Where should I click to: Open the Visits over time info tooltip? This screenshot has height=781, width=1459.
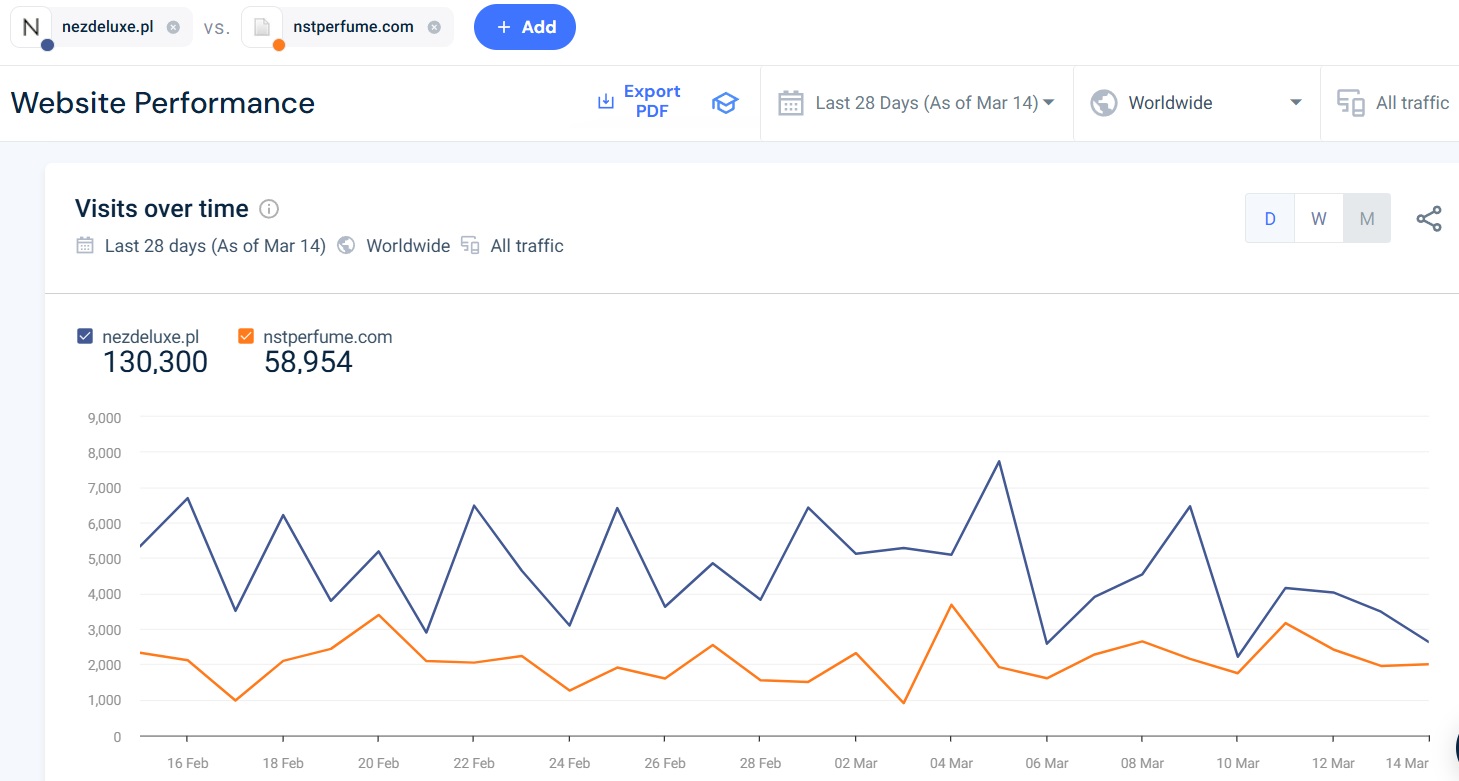point(269,209)
